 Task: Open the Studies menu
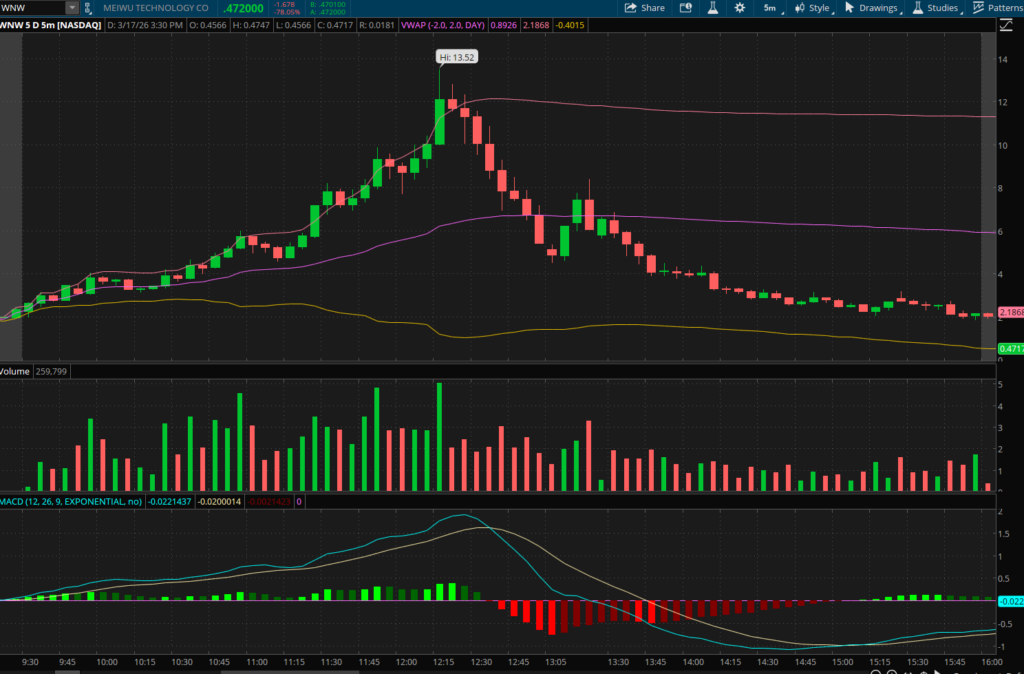[934, 8]
